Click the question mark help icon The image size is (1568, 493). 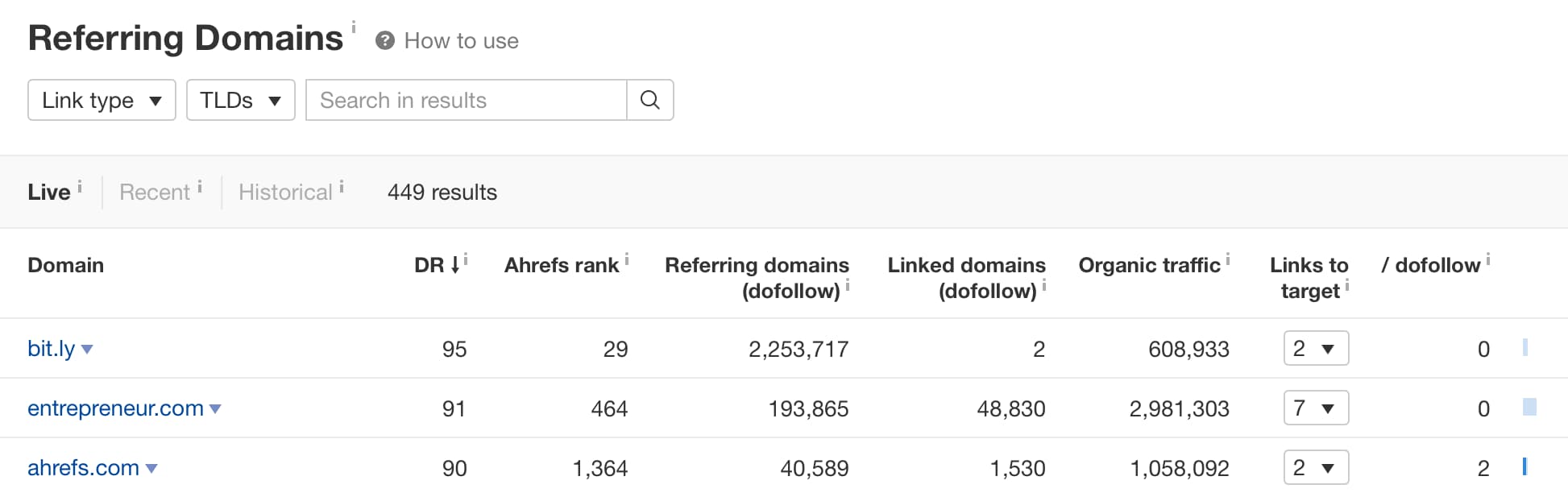(x=385, y=41)
